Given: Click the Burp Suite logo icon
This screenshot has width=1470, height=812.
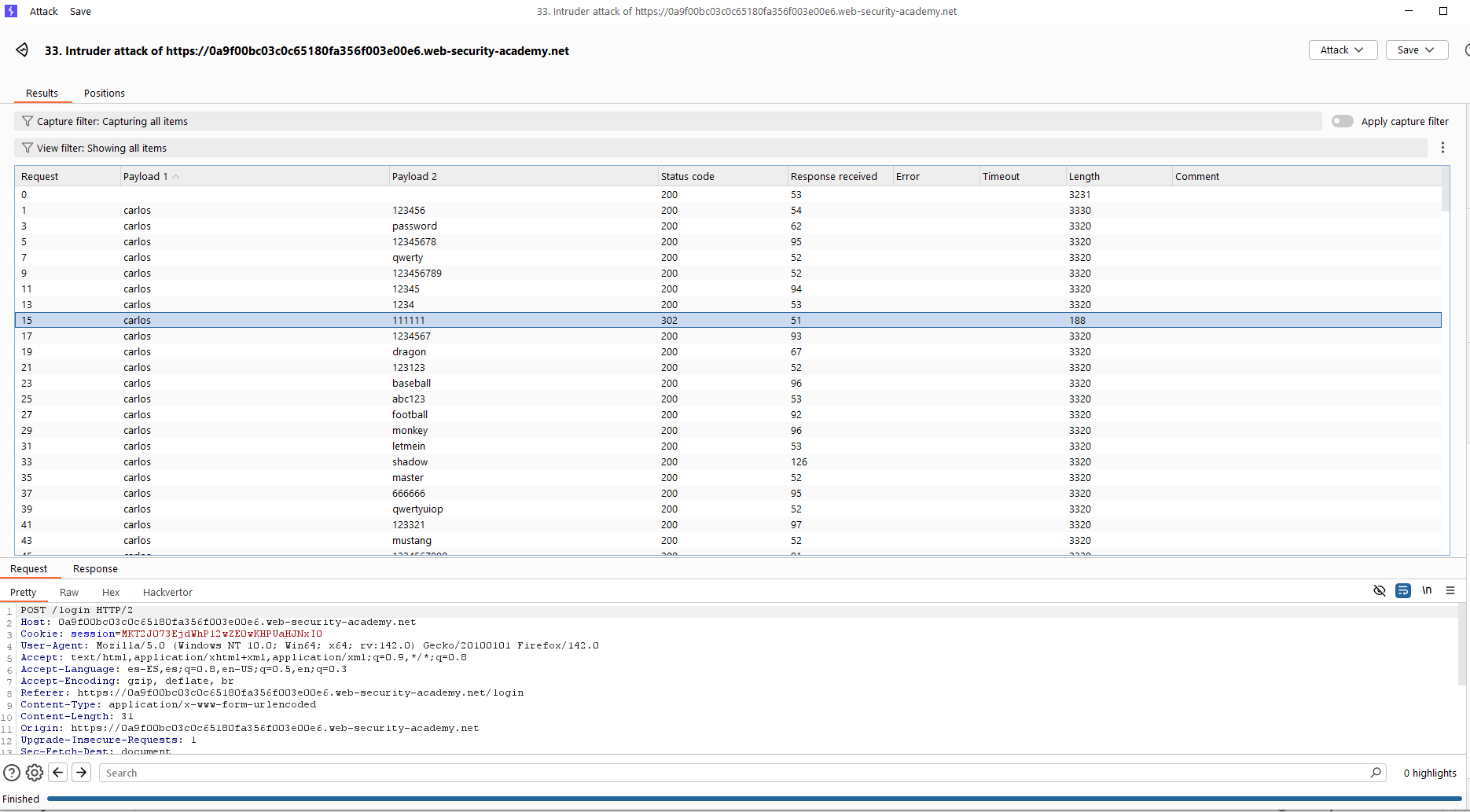Looking at the screenshot, I should click(11, 11).
